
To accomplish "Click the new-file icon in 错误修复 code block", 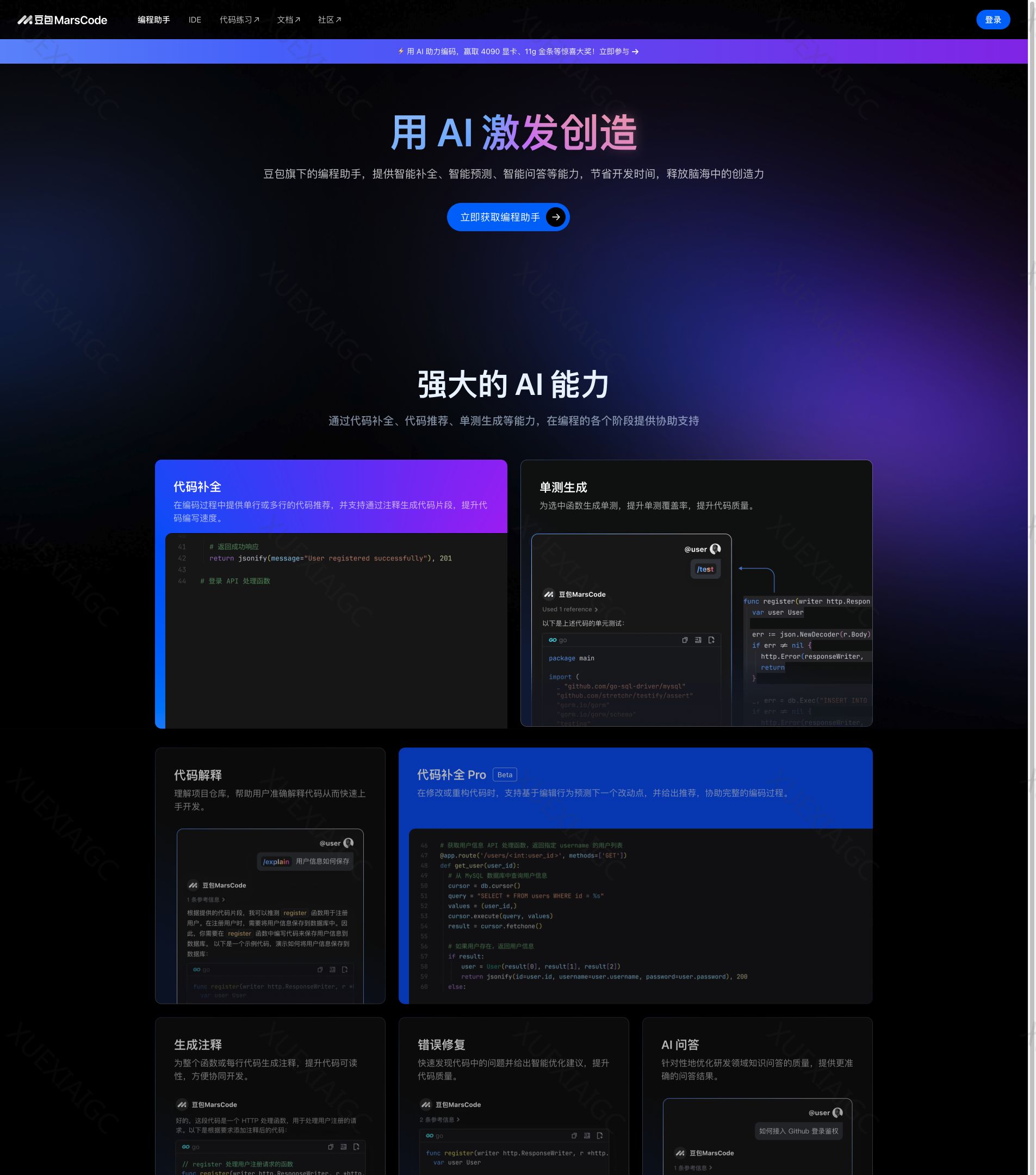I will pyautogui.click(x=600, y=1136).
